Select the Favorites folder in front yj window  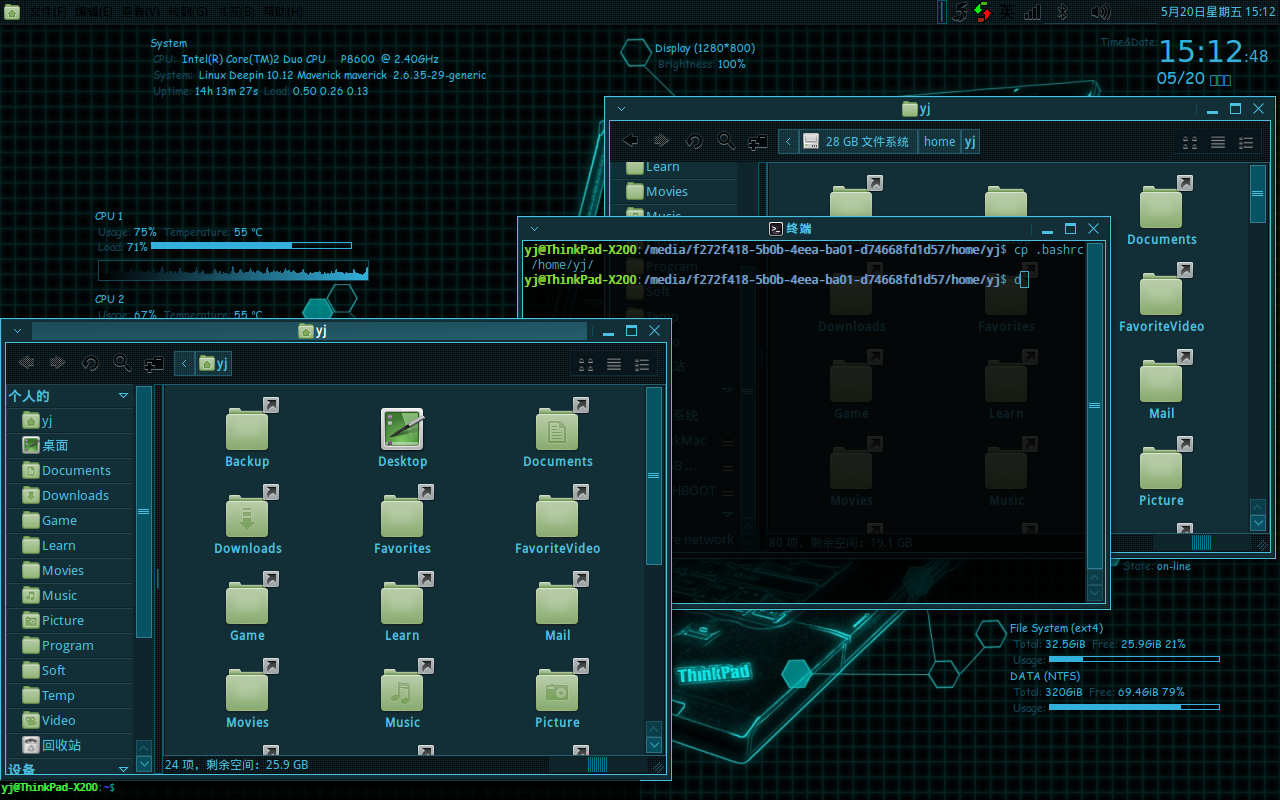point(402,515)
